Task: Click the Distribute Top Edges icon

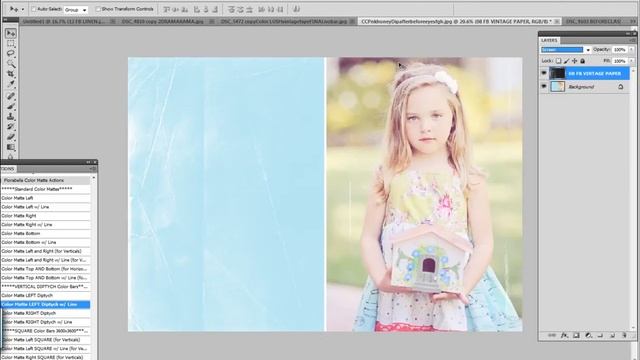Action: click(x=231, y=9)
